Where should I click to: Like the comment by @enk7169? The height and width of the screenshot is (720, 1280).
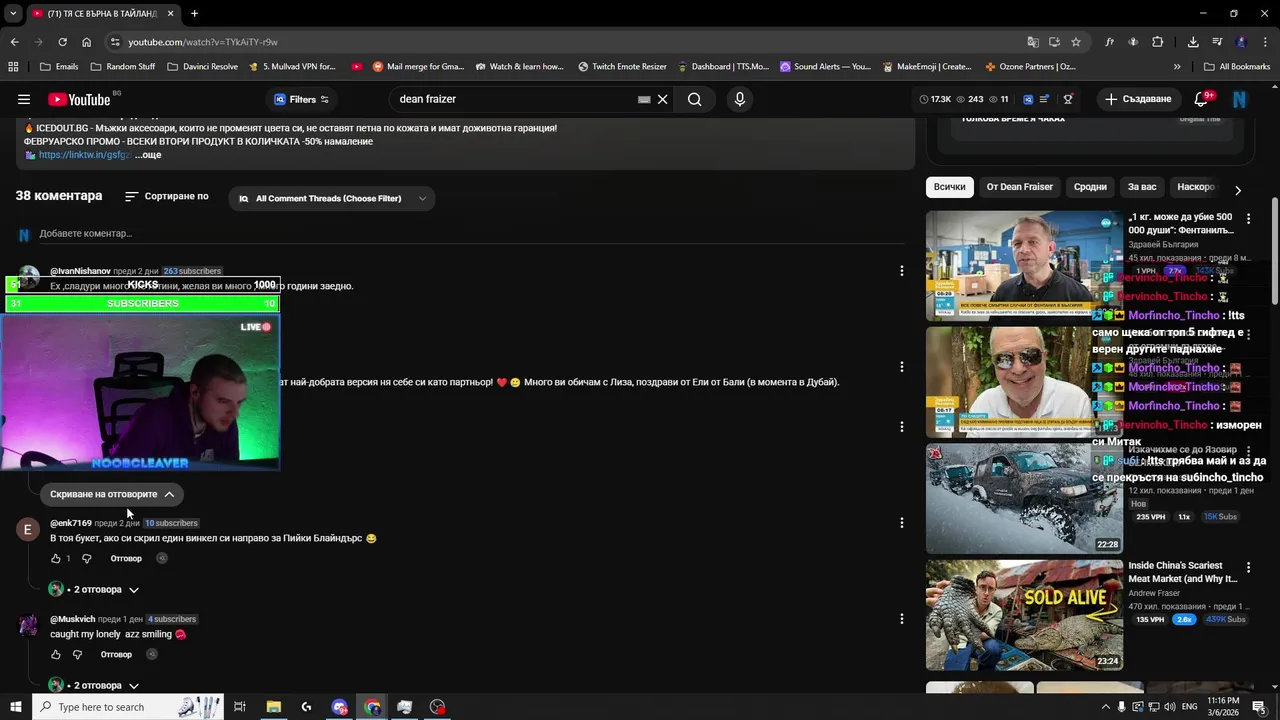56,558
